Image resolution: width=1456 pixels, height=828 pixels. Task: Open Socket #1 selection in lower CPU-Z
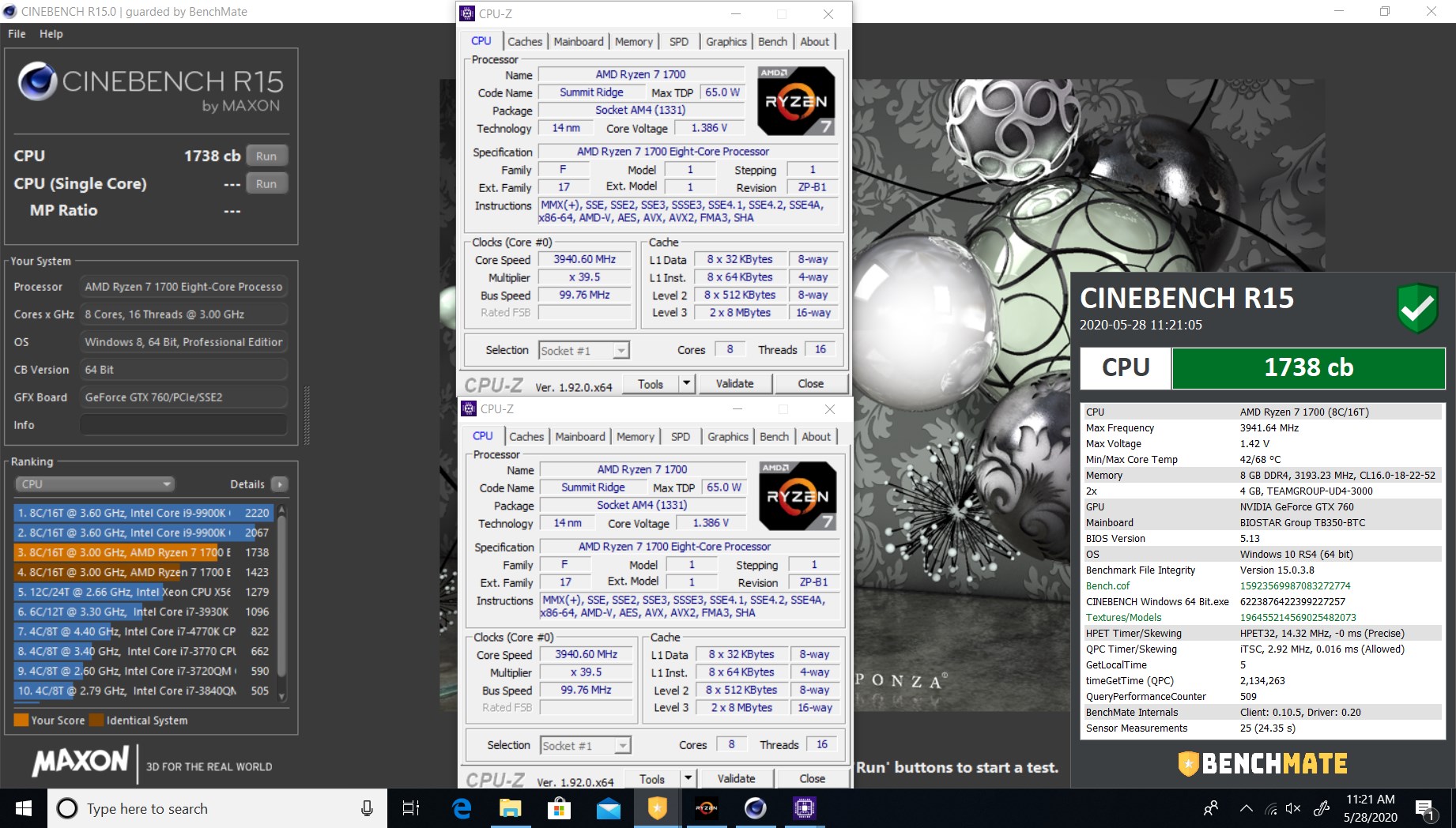pyautogui.click(x=586, y=745)
